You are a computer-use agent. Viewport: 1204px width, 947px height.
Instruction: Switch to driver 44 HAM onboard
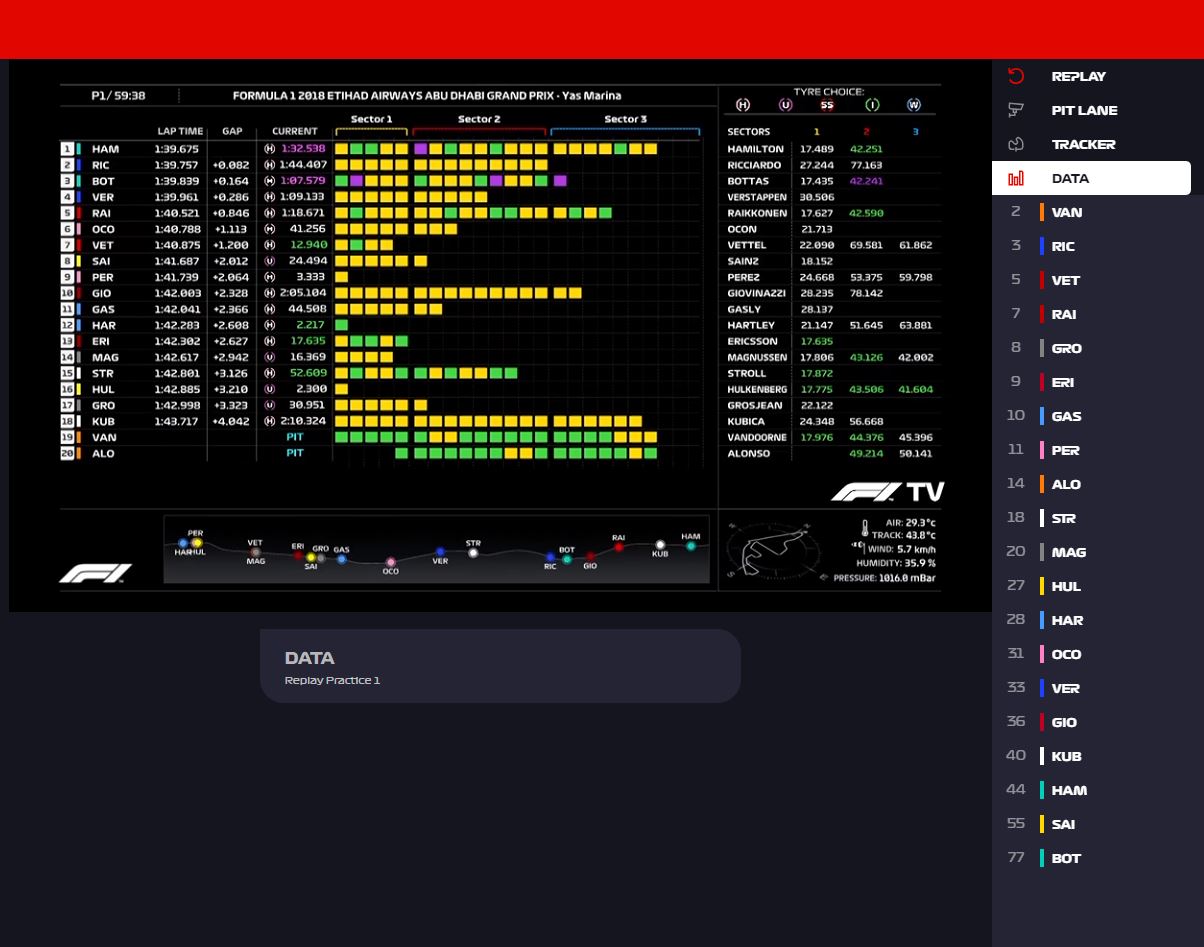coord(1098,790)
